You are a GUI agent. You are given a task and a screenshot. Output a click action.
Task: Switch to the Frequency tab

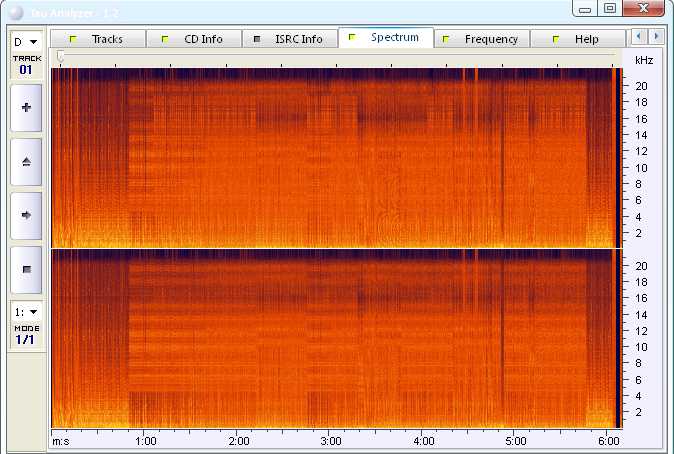[x=483, y=39]
